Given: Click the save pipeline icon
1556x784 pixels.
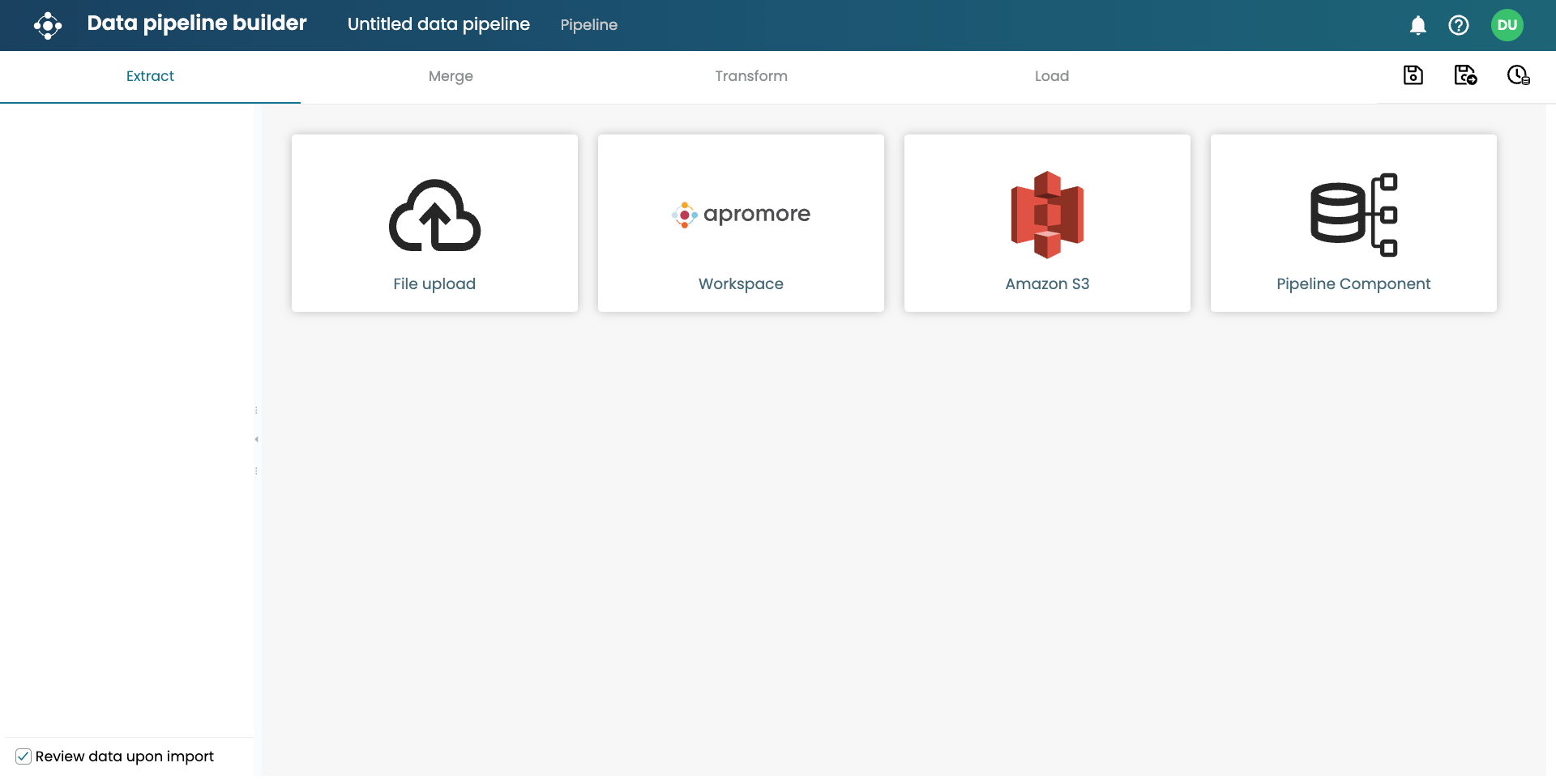Looking at the screenshot, I should [1413, 75].
